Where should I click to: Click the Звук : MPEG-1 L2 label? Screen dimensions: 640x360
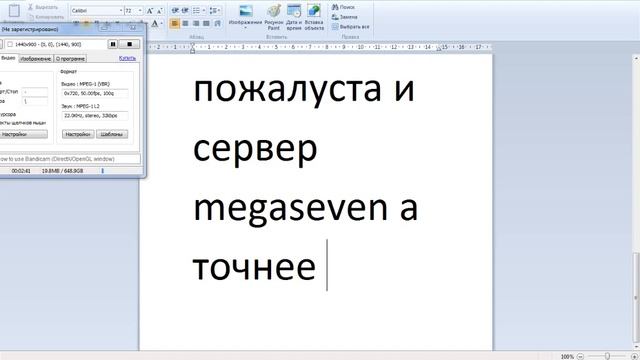coord(80,106)
